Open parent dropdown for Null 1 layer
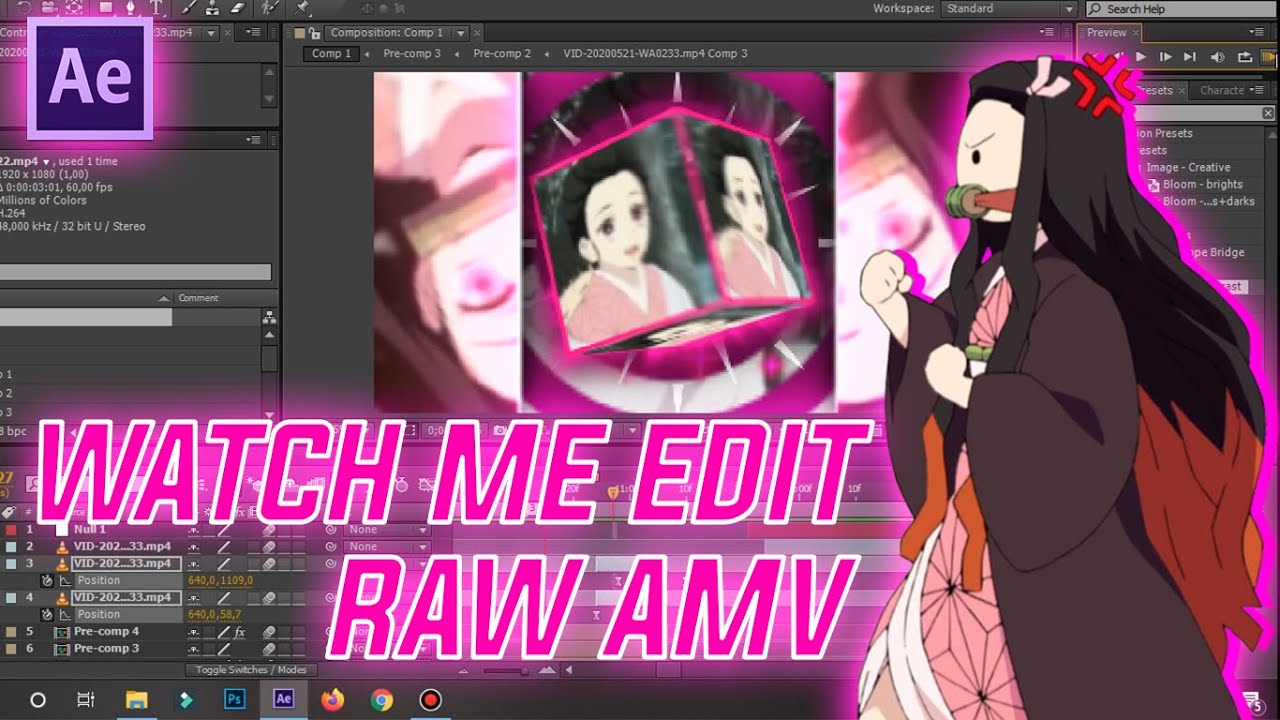 click(387, 530)
